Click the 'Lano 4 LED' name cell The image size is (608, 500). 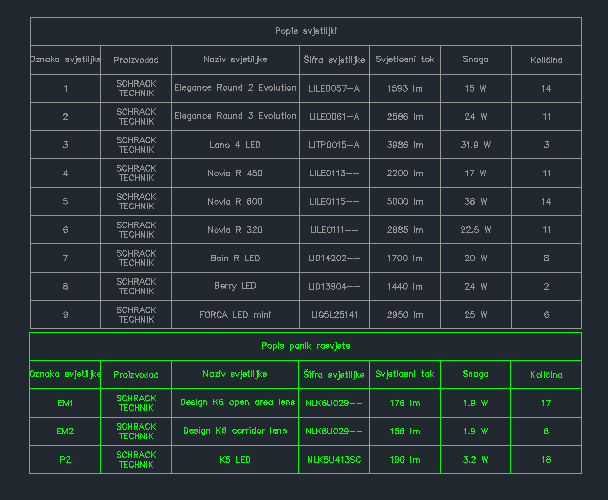[235, 145]
